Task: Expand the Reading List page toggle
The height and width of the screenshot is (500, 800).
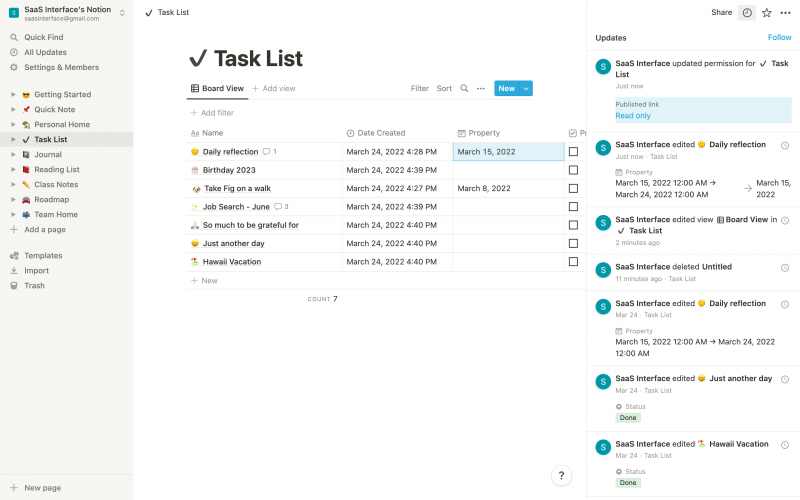Action: [x=13, y=169]
